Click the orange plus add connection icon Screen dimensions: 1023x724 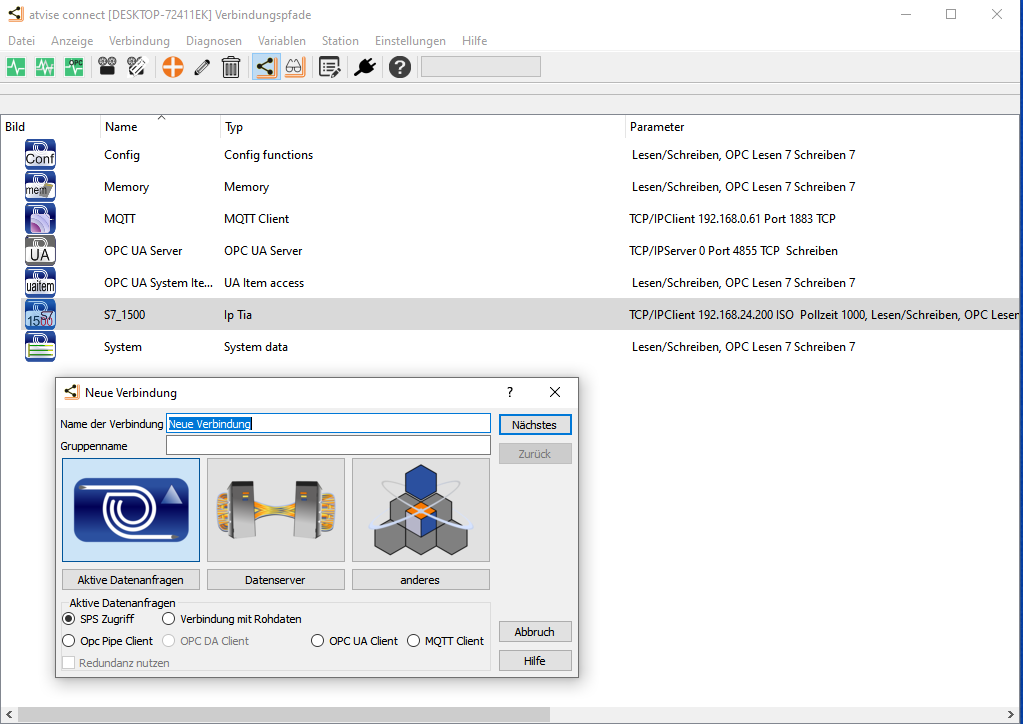click(x=173, y=67)
